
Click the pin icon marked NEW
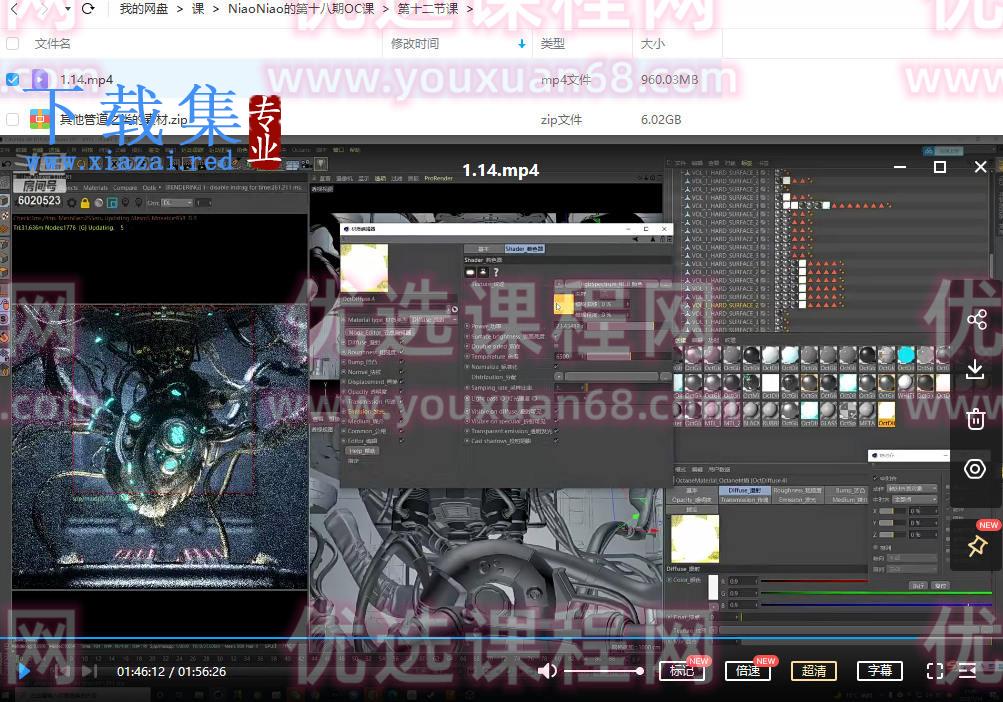point(976,546)
